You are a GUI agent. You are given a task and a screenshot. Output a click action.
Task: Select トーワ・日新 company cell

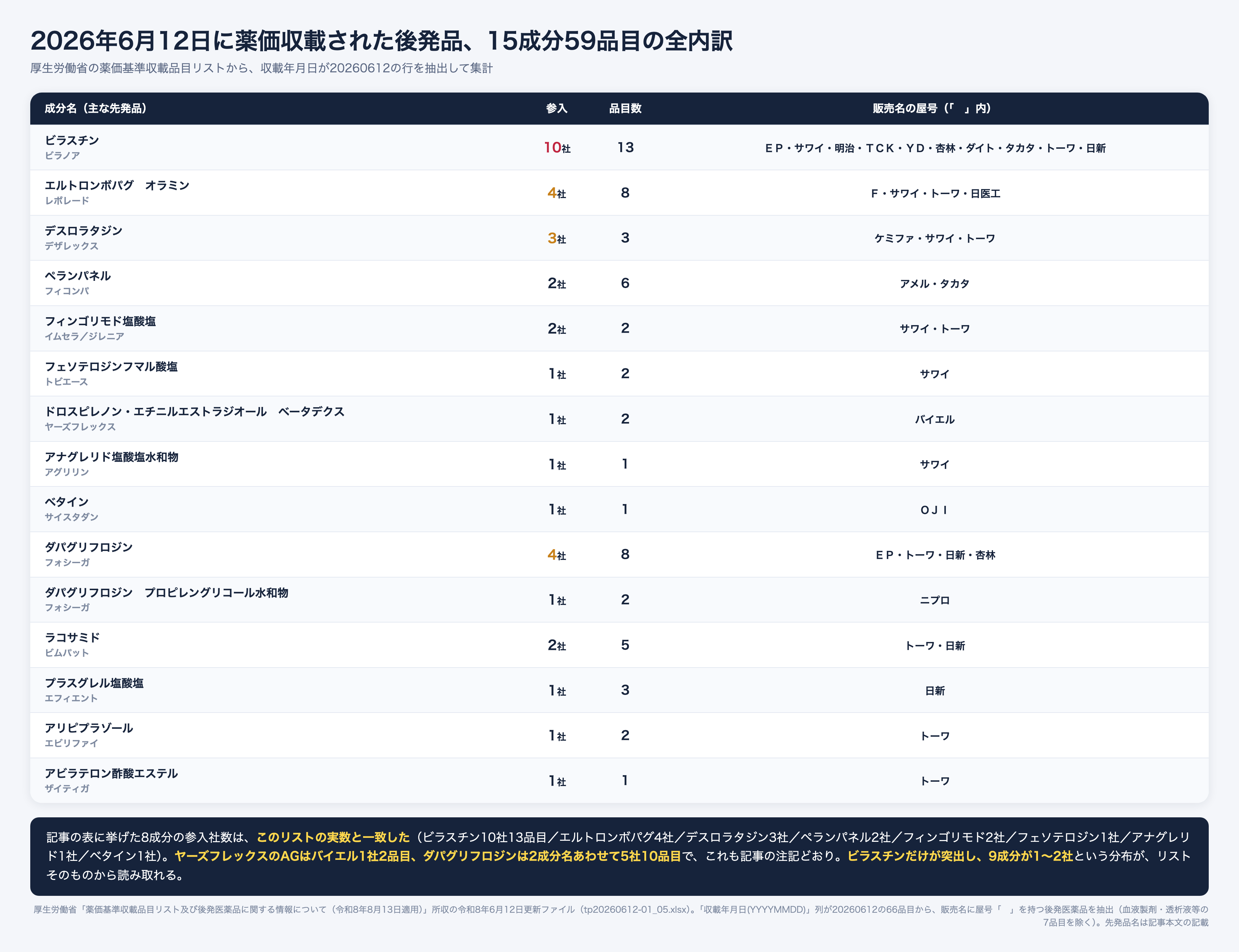coord(935,646)
